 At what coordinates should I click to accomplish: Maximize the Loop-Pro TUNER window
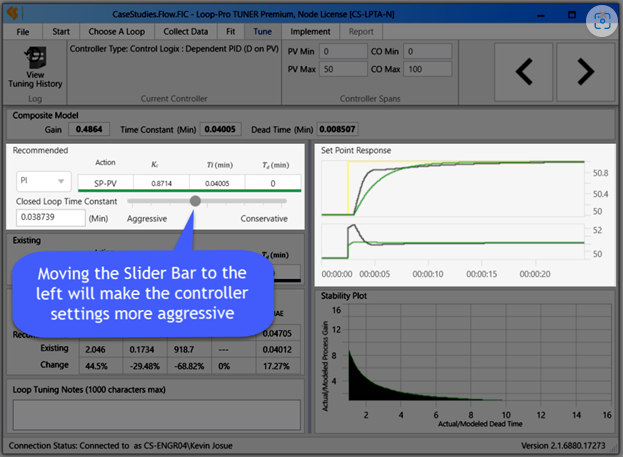pyautogui.click(x=572, y=15)
